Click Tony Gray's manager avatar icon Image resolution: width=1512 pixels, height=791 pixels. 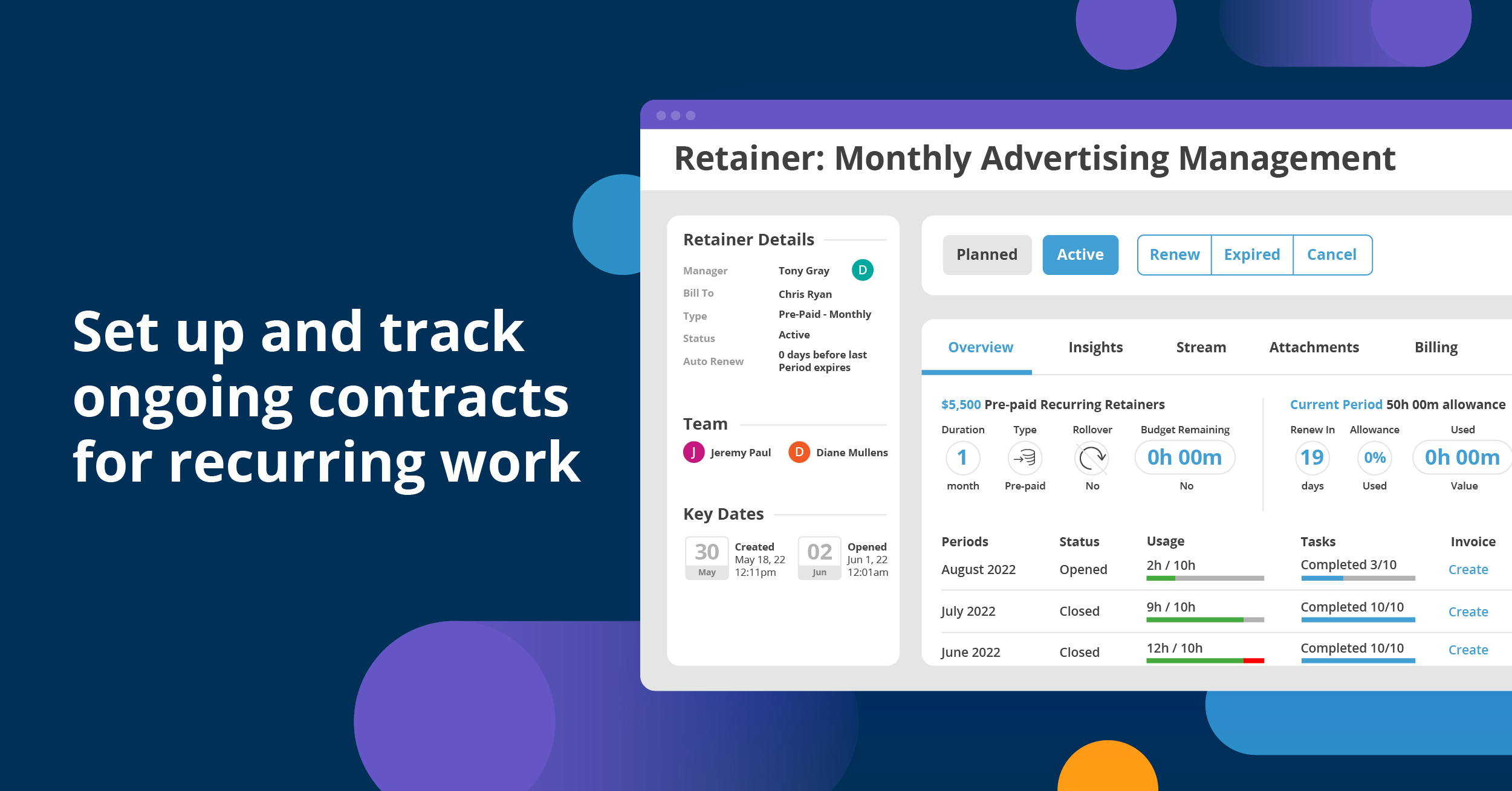pyautogui.click(x=863, y=271)
